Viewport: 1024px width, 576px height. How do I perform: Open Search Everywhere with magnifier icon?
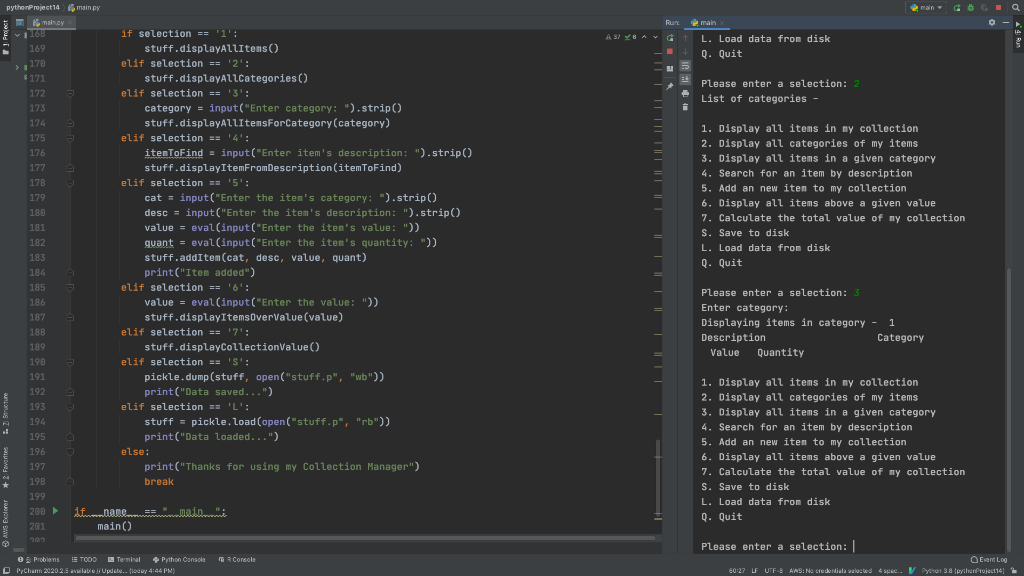[x=1015, y=7]
